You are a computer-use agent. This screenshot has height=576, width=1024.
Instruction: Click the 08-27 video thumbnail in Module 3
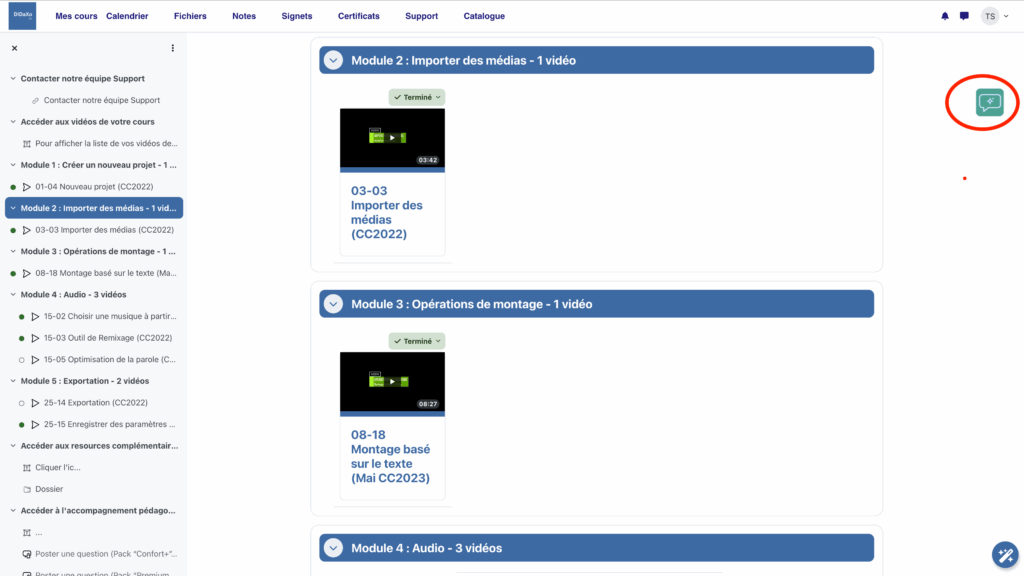click(x=392, y=383)
